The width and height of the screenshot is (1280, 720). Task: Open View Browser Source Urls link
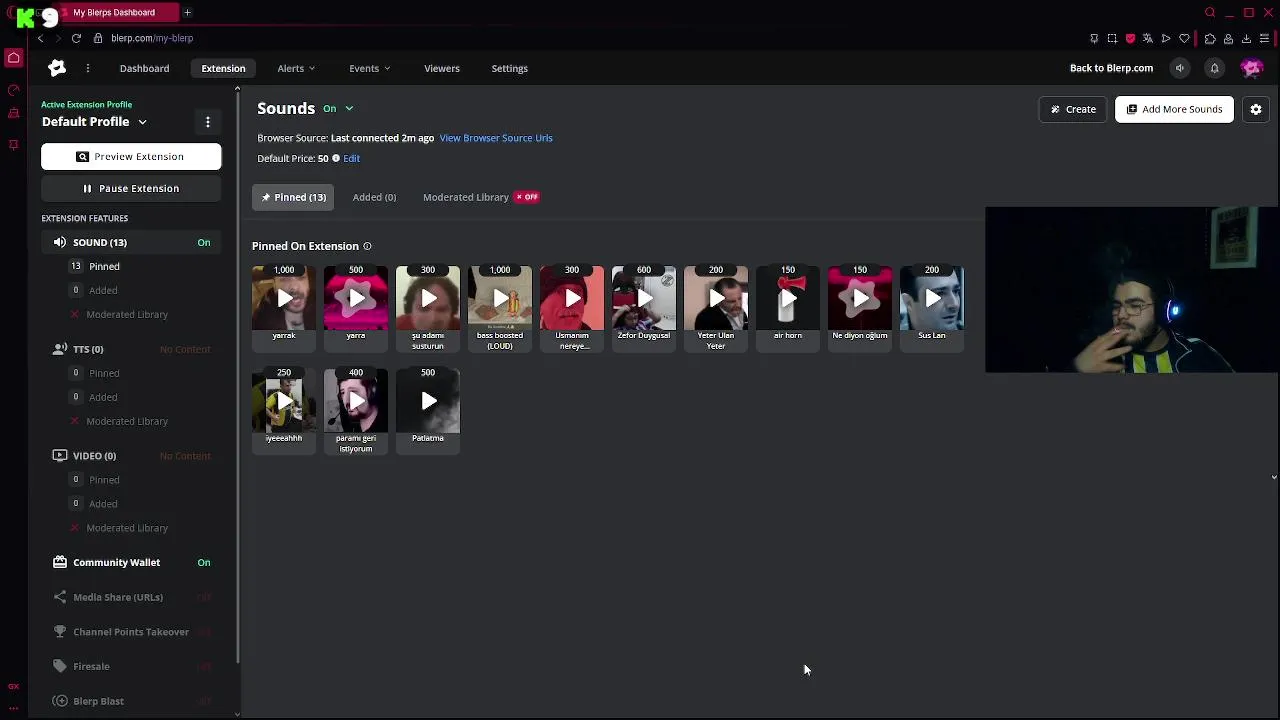point(496,138)
